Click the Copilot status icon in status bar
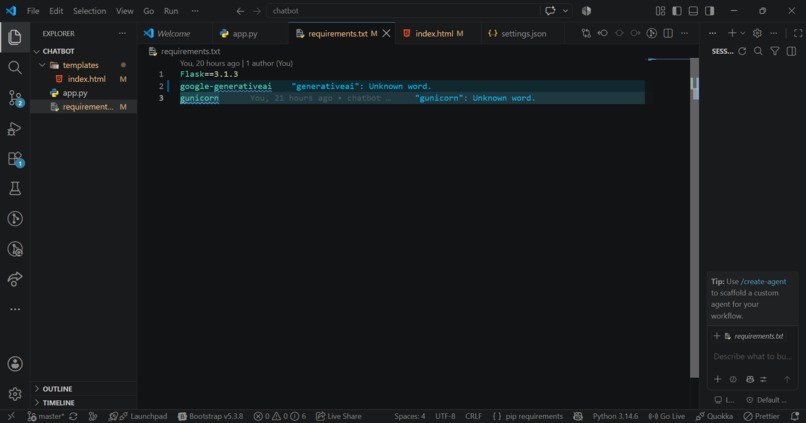 click(x=578, y=416)
